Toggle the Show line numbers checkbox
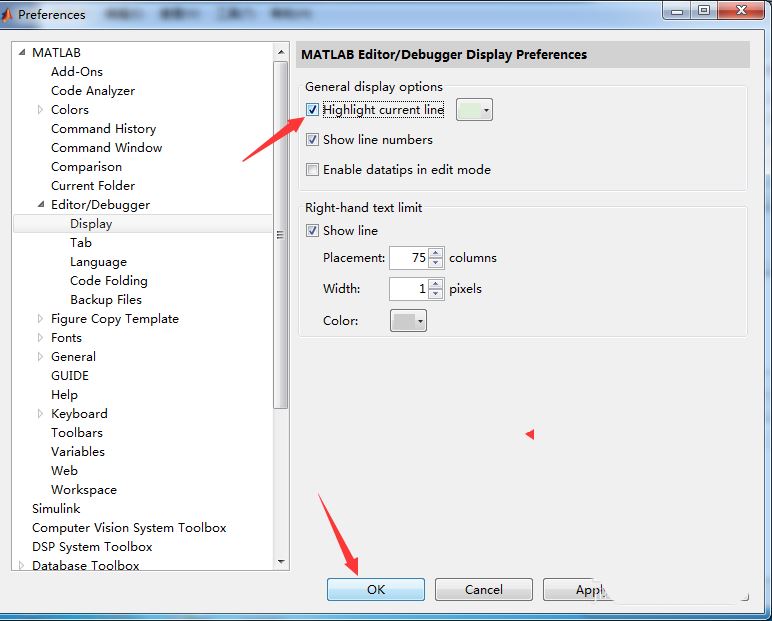772x621 pixels. pyautogui.click(x=312, y=139)
